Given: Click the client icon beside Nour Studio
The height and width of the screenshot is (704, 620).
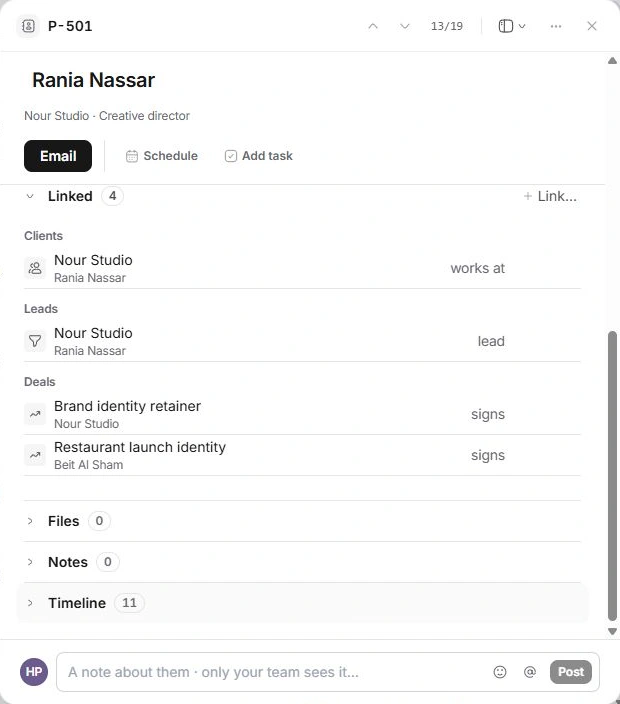Looking at the screenshot, I should pos(35,268).
